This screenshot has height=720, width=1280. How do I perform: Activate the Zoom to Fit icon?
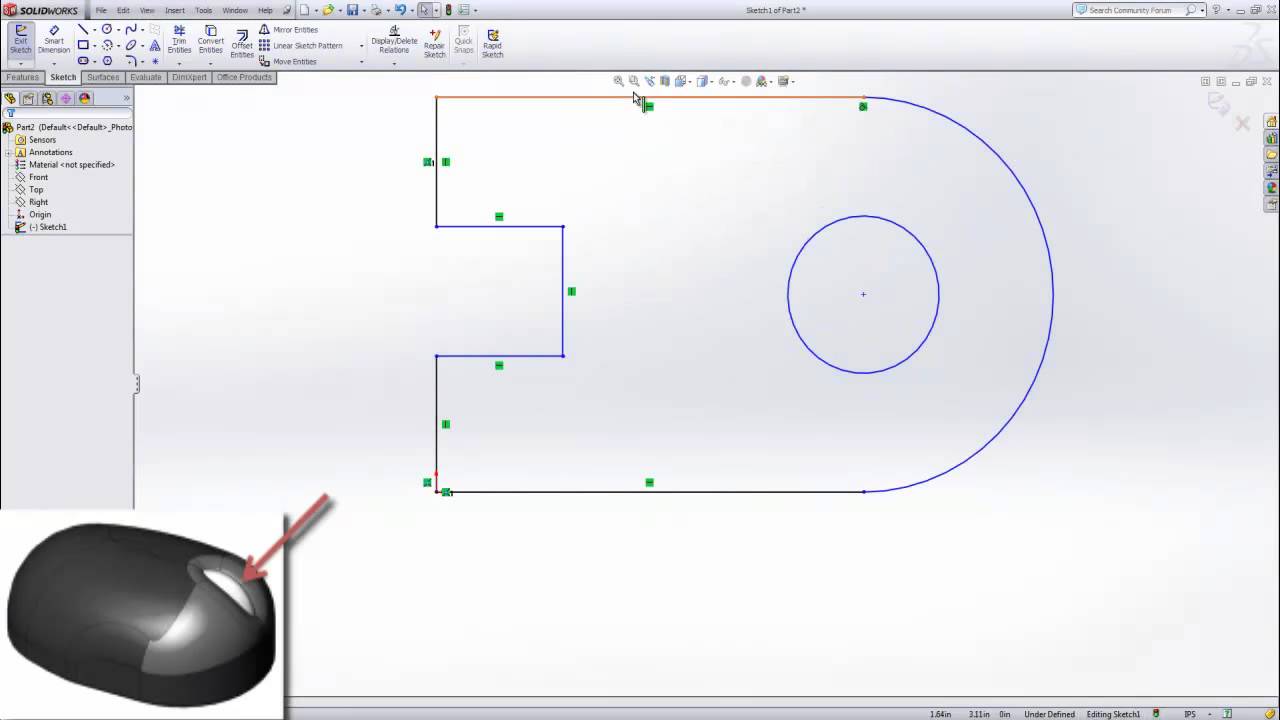coord(618,81)
